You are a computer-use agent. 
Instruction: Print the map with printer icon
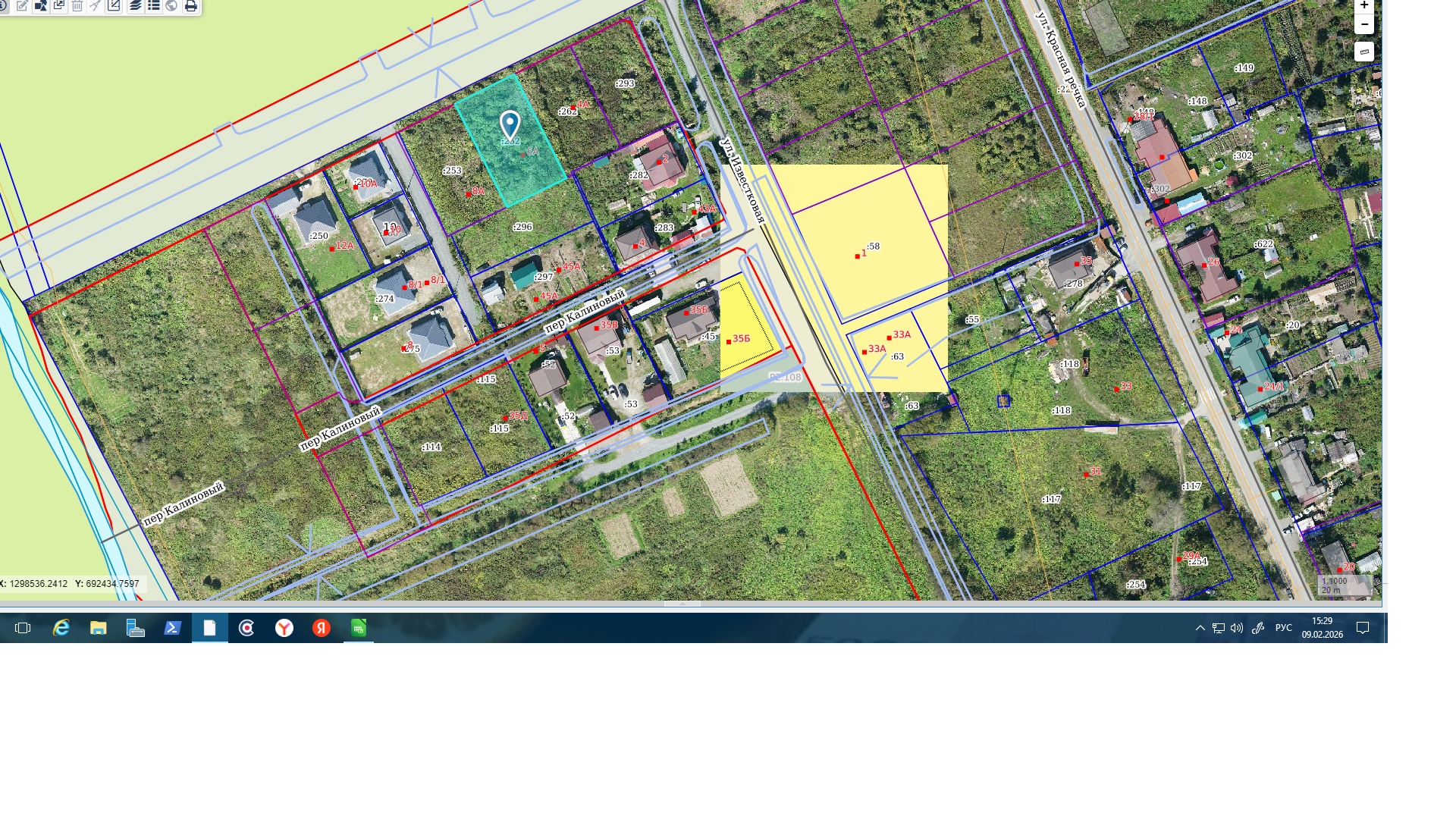pos(190,6)
